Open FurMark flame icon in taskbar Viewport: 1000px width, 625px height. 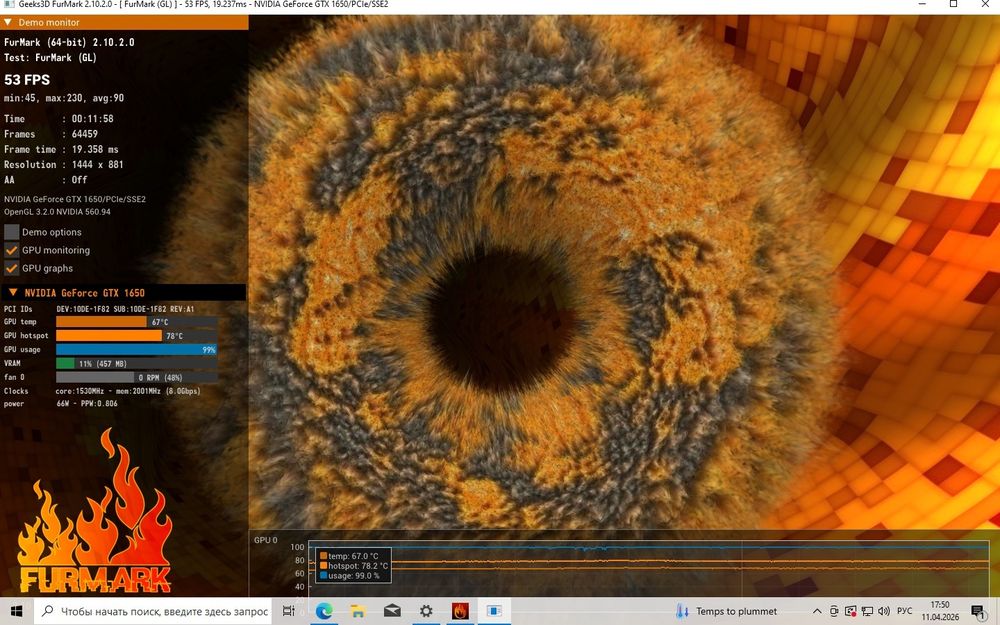(x=460, y=611)
